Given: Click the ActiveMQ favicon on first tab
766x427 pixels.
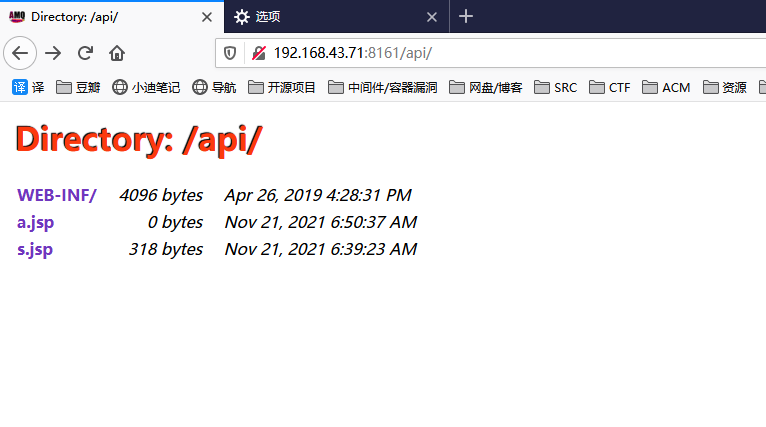Looking at the screenshot, I should coord(17,17).
